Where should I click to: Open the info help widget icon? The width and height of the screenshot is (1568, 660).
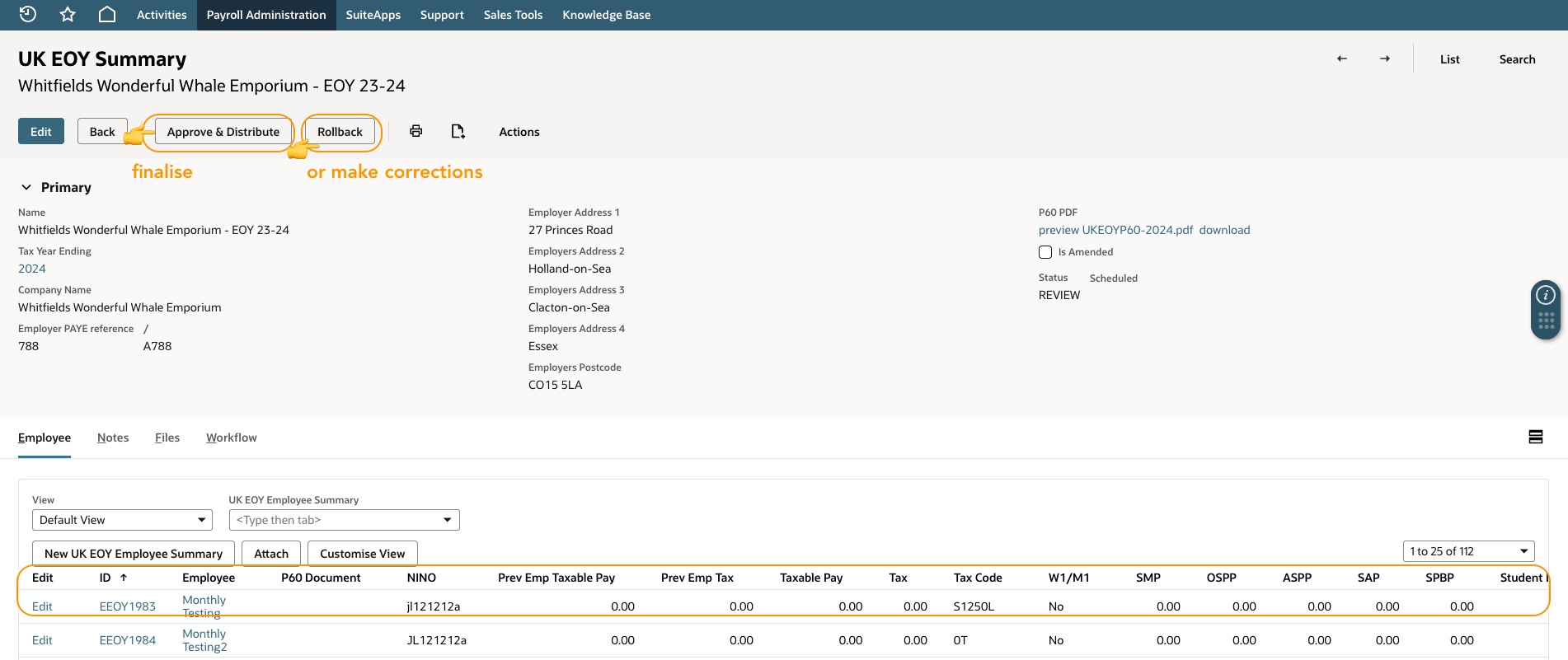[1546, 295]
